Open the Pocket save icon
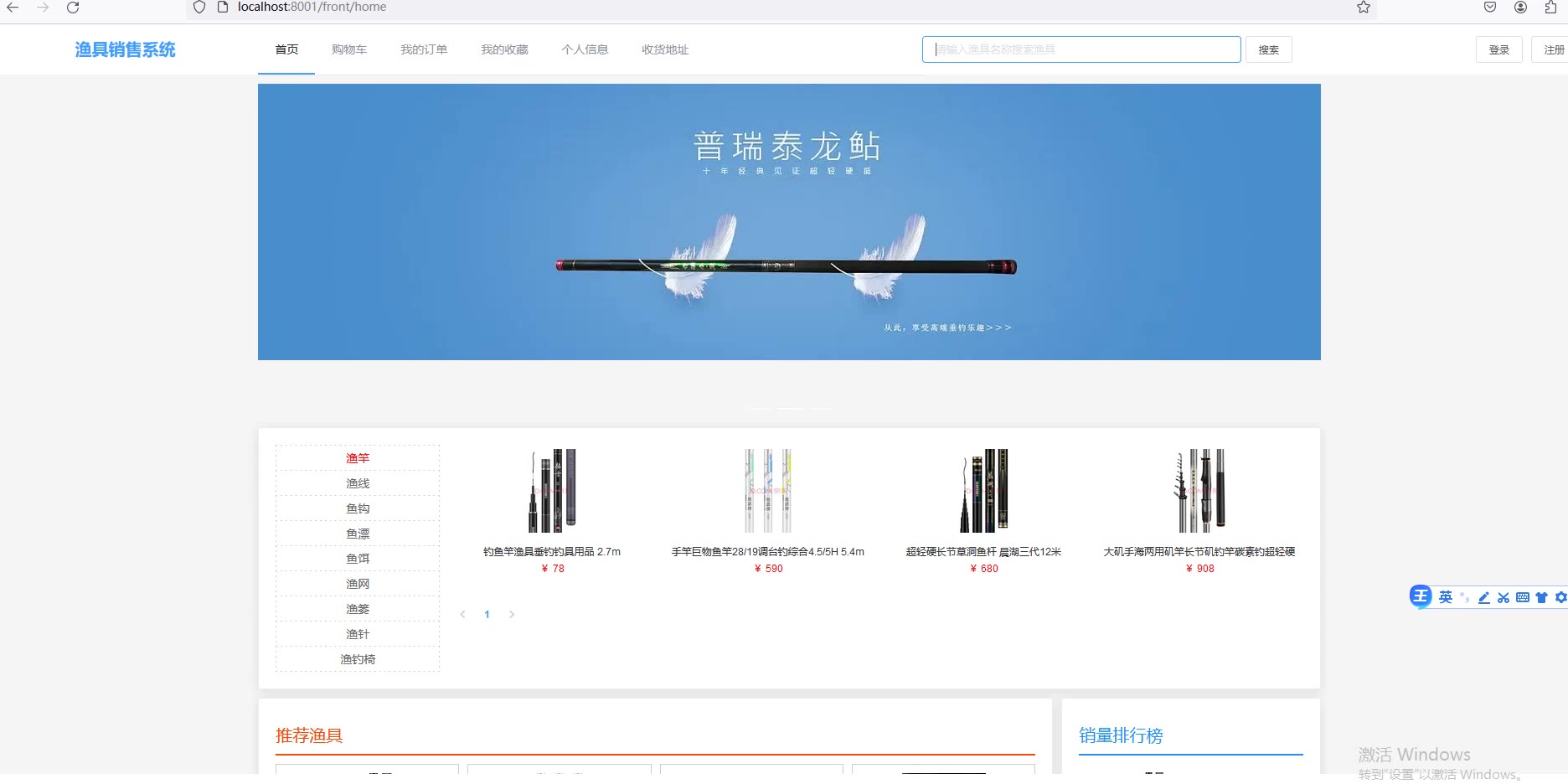This screenshot has width=1568, height=784. click(1490, 8)
